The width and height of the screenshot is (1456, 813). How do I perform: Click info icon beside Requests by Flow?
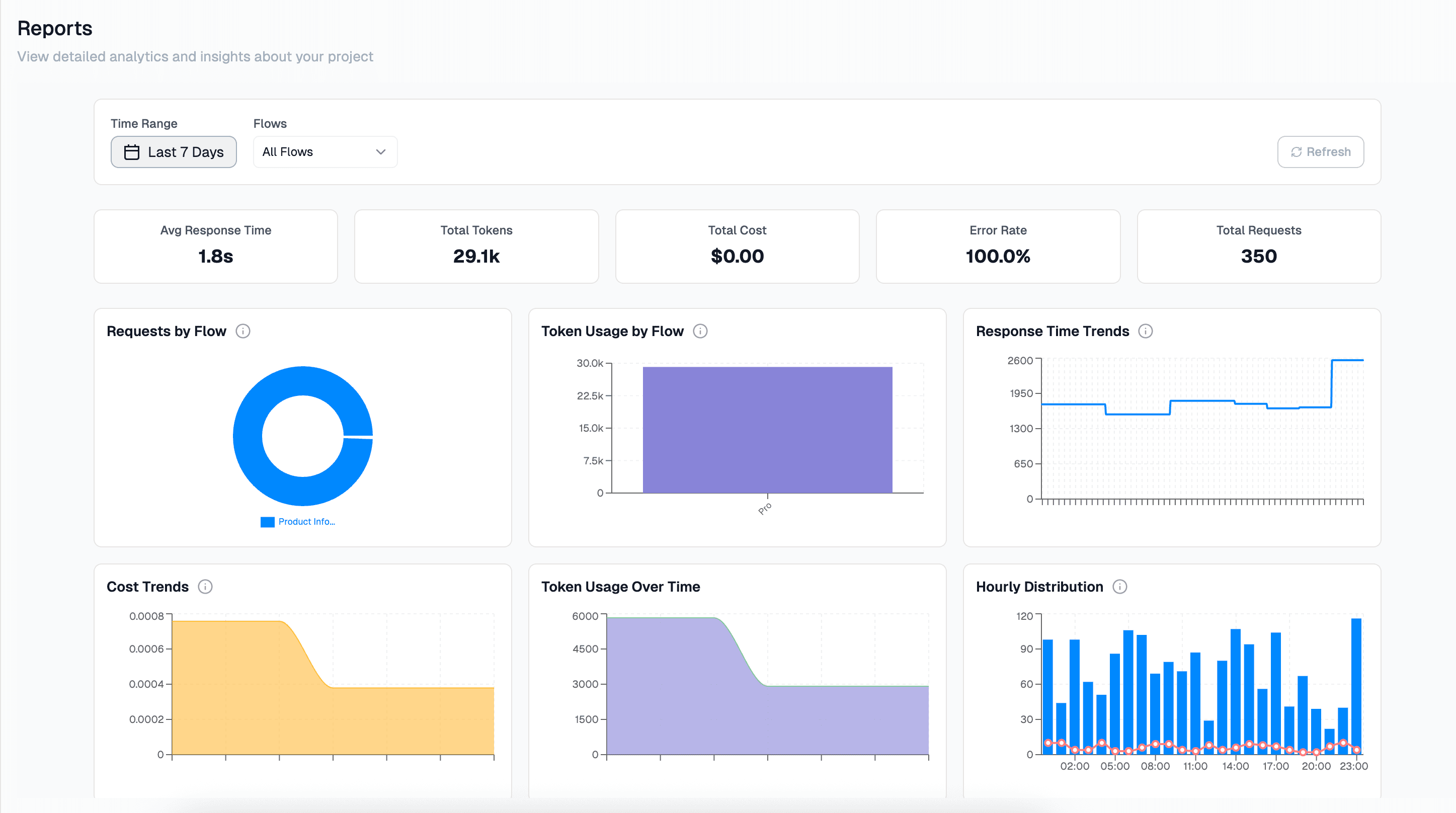coord(243,332)
